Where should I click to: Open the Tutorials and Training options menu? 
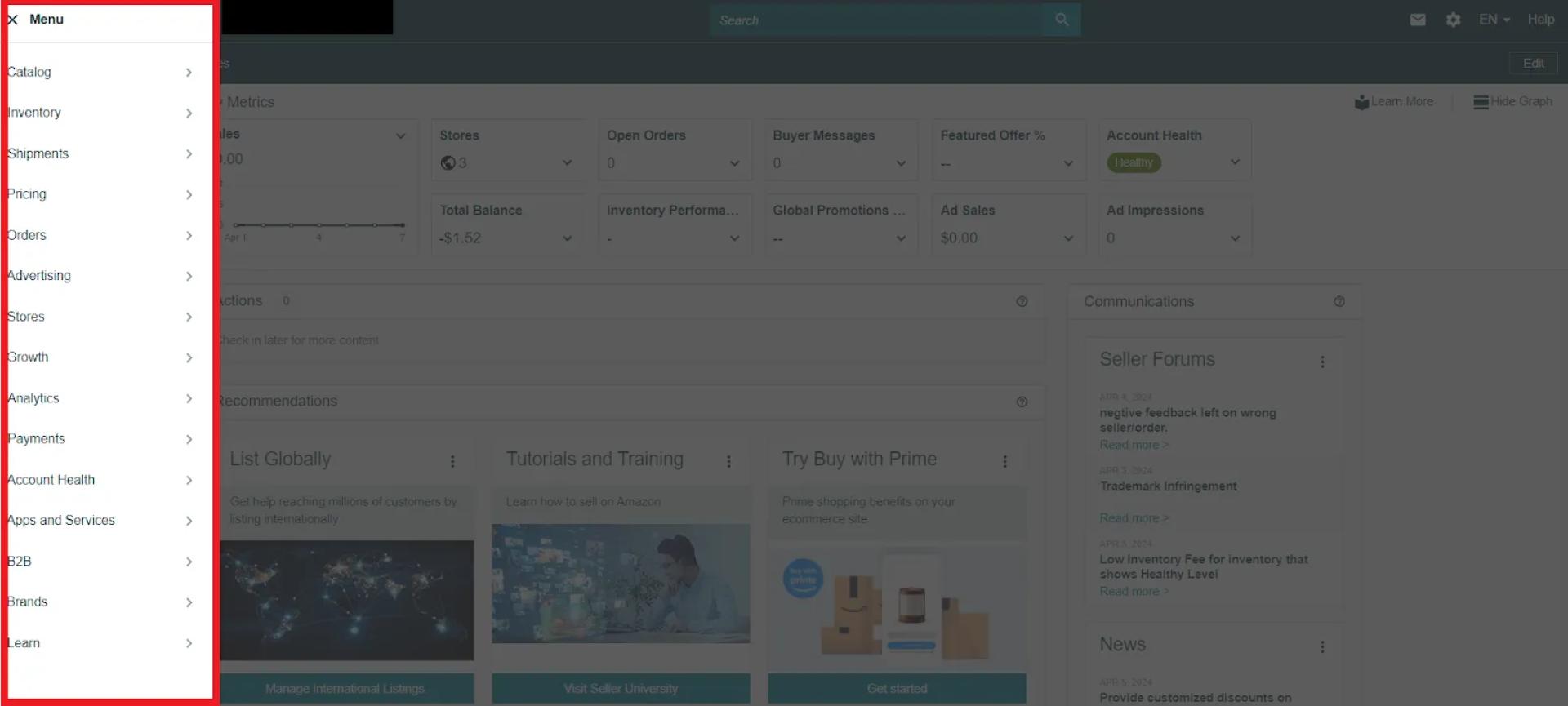[x=728, y=461]
